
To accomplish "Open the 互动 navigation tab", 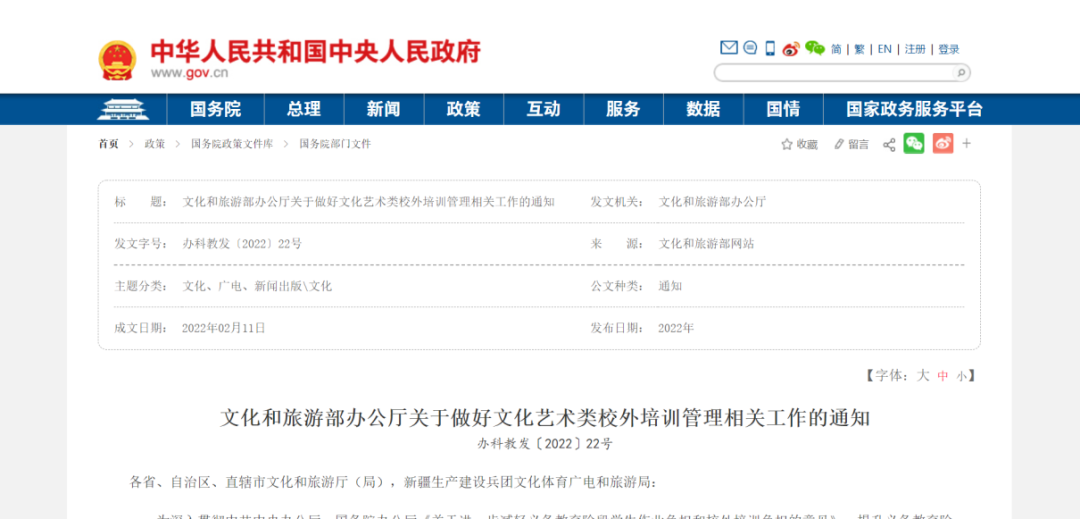I will click(x=543, y=109).
